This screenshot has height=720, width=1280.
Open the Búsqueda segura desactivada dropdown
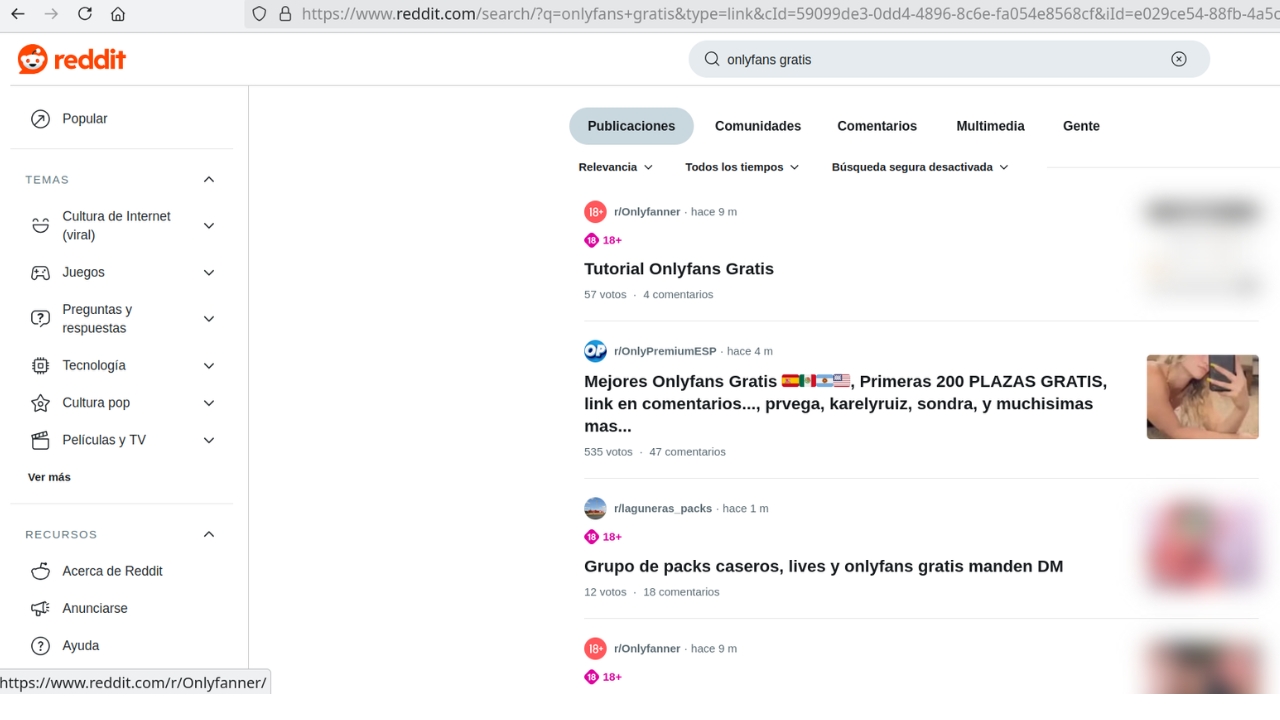click(919, 167)
